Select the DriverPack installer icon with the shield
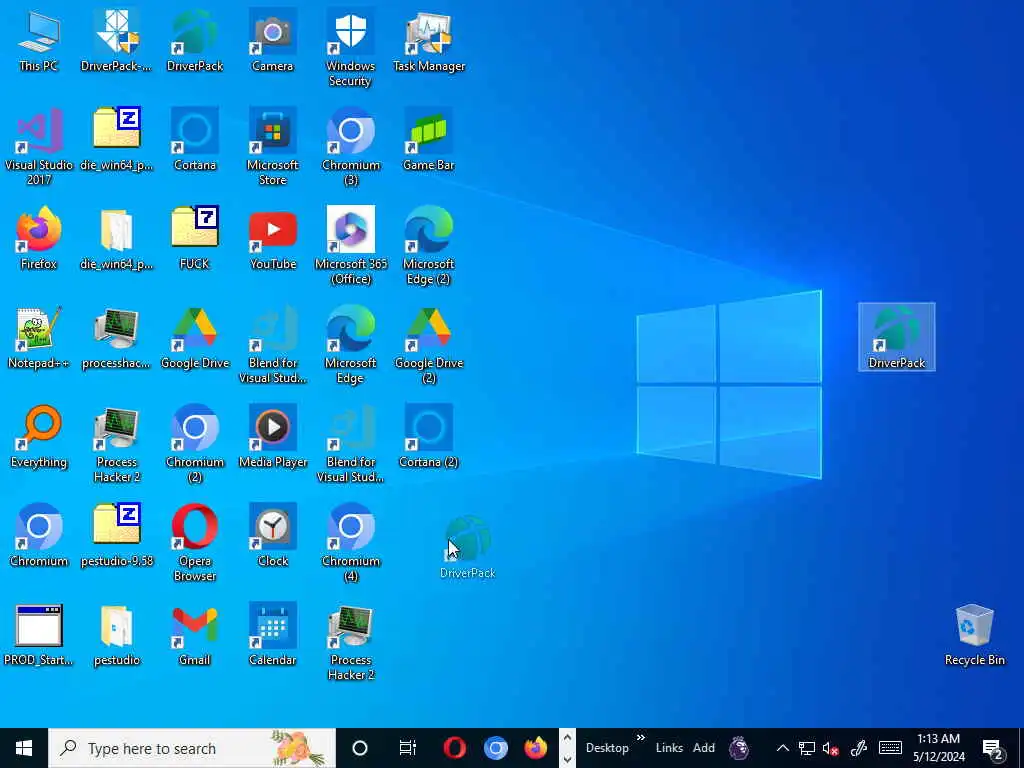Image resolution: width=1024 pixels, height=768 pixels. pos(117,40)
